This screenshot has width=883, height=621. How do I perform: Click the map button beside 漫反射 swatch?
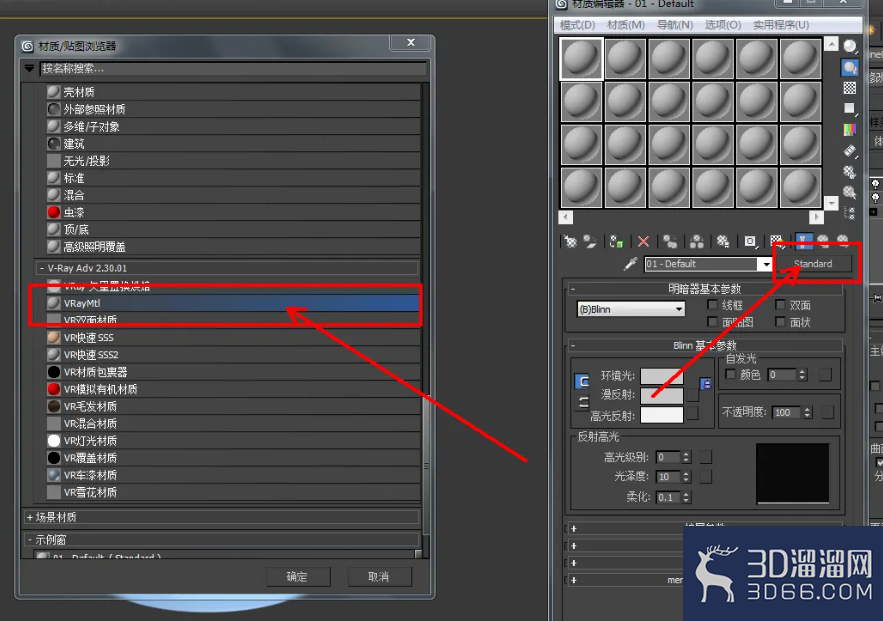[x=693, y=395]
